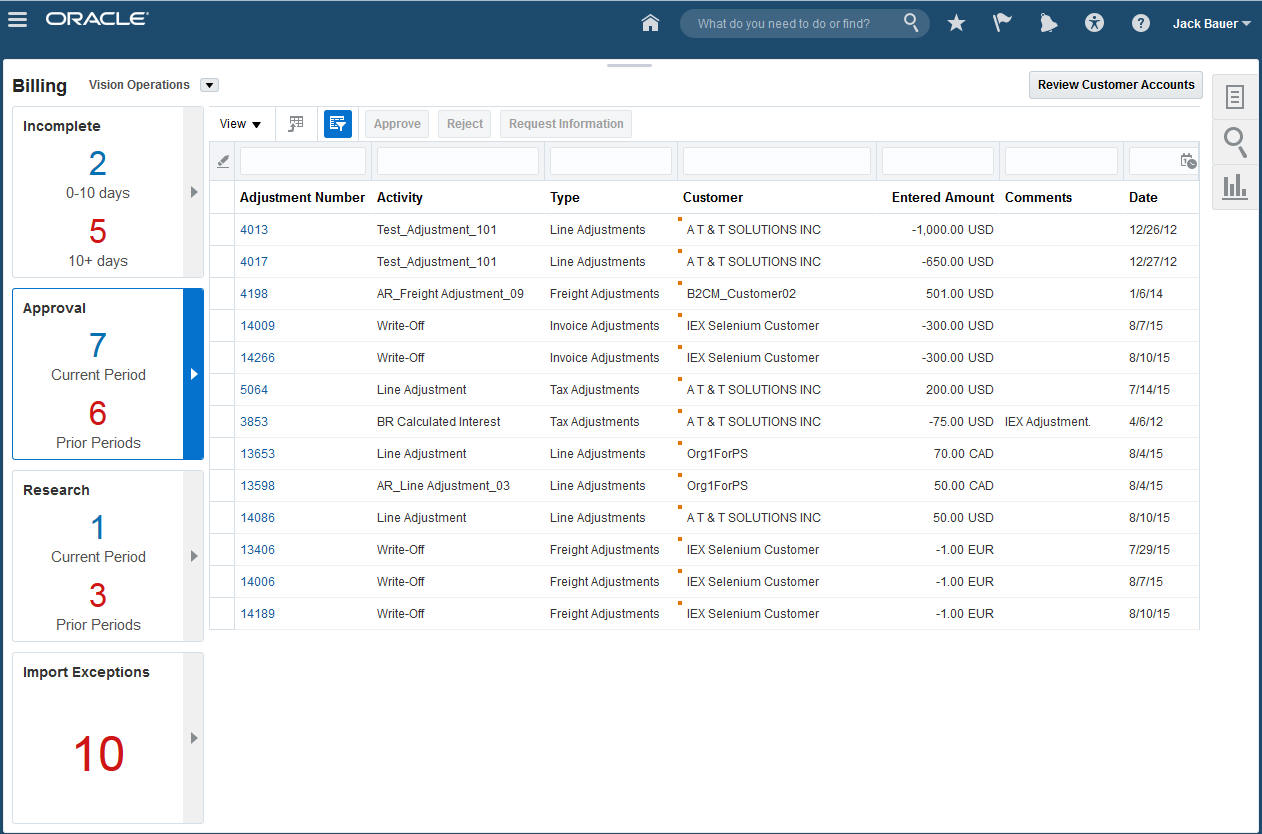Open the Date filter calendar picker icon
Image resolution: width=1262 pixels, height=834 pixels.
1188,161
